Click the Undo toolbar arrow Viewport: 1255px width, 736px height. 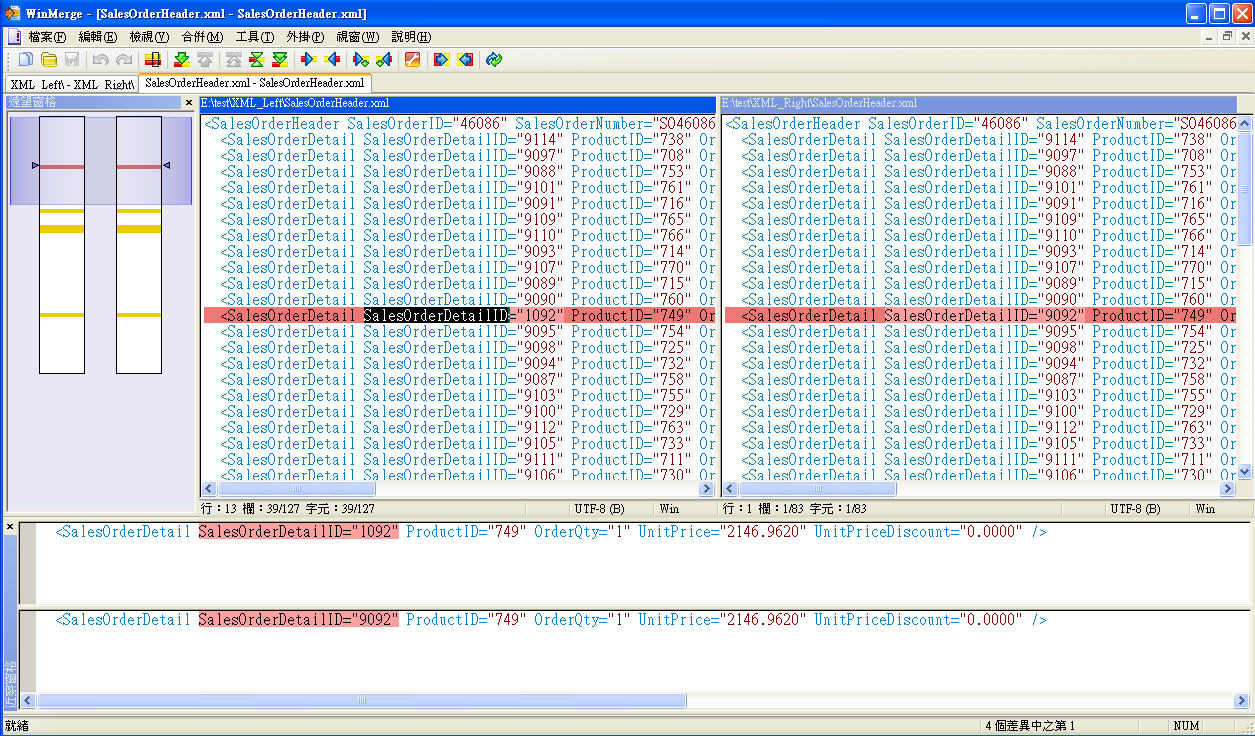100,60
